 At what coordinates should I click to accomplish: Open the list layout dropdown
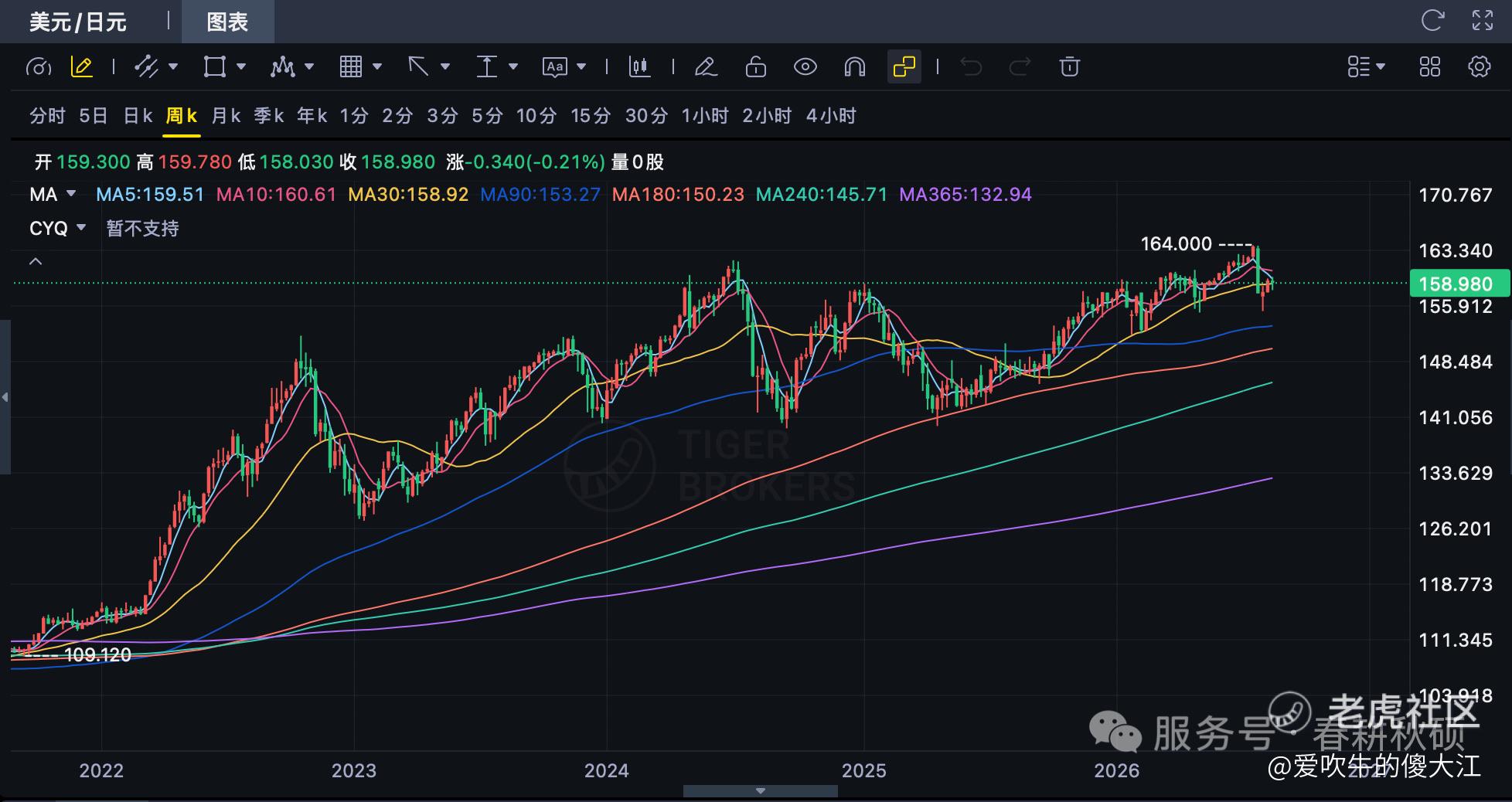(x=1366, y=67)
